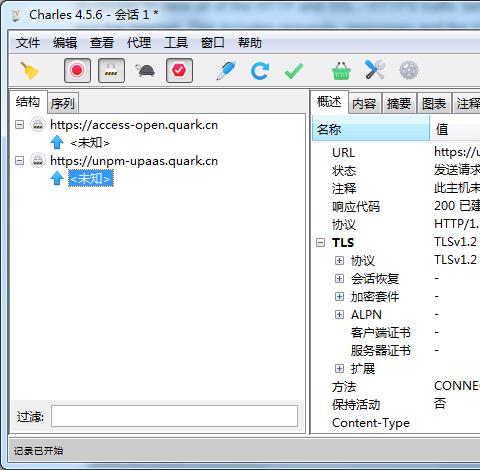Viewport: 480px width, 470px height.
Task: Click upload arrow under unpm-upaas.quark.cn
Action: click(x=57, y=178)
